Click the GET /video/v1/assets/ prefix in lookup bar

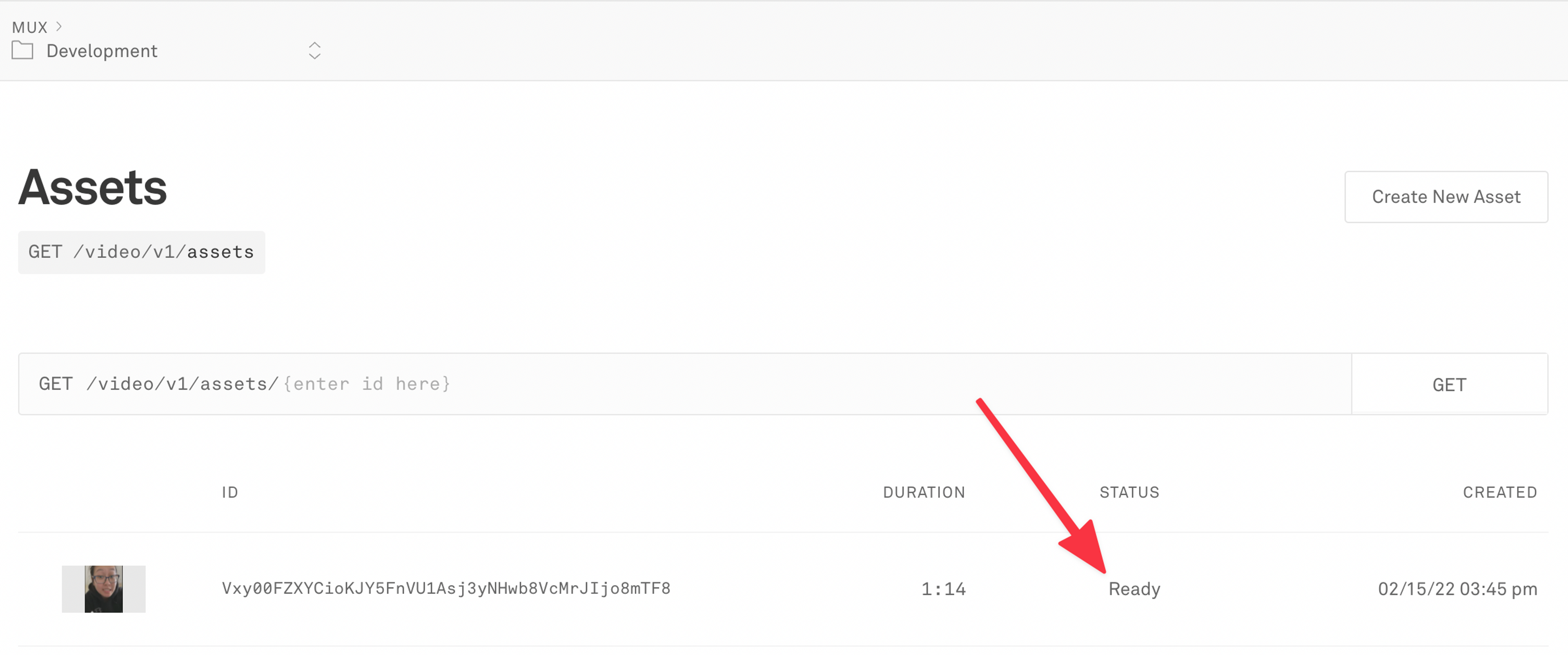click(x=158, y=384)
